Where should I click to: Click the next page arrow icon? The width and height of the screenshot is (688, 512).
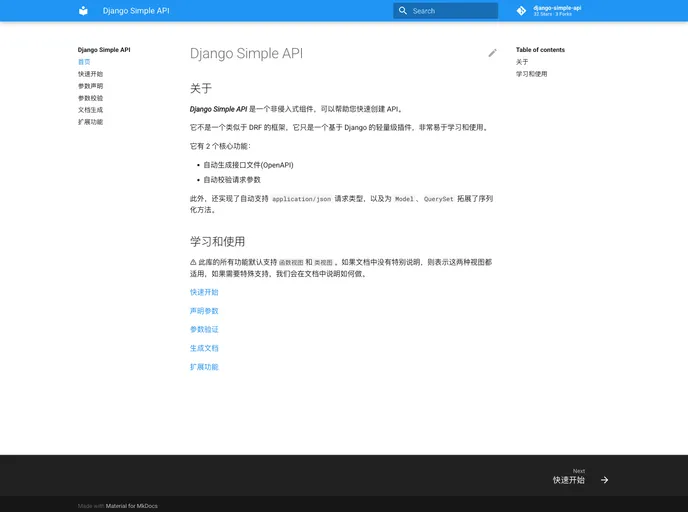[604, 480]
